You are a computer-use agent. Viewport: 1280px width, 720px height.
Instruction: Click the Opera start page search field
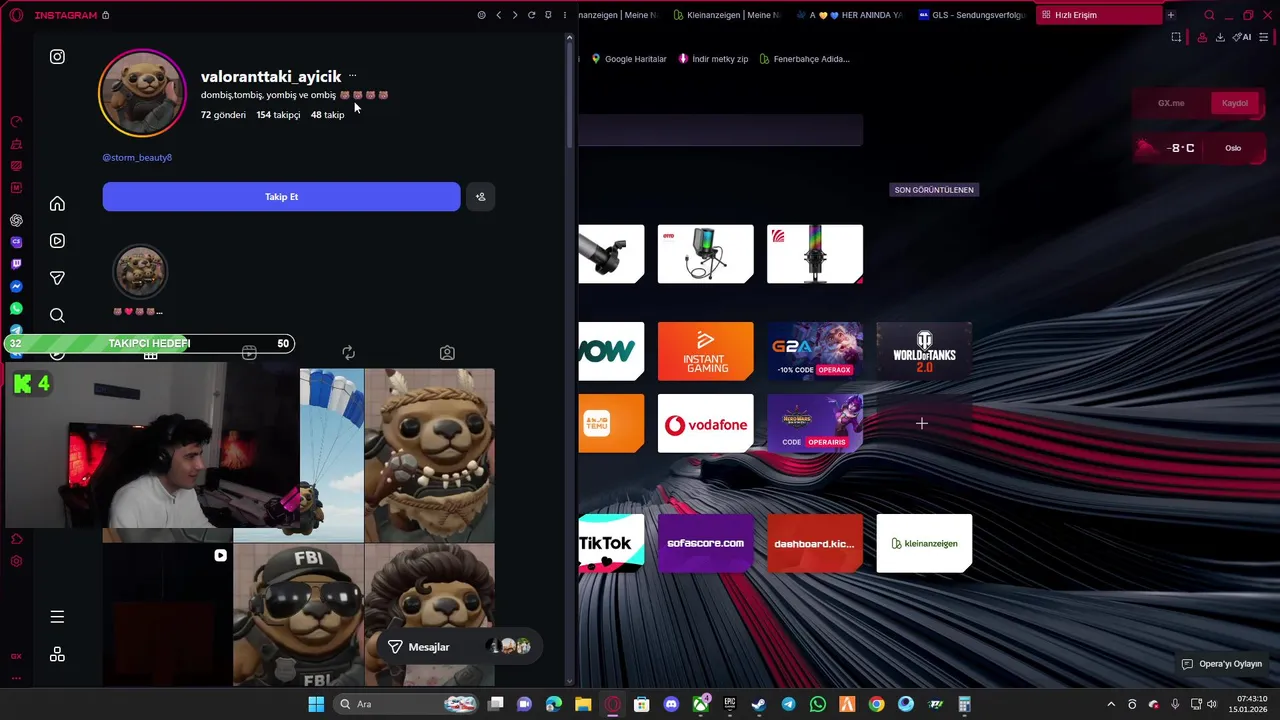[x=720, y=130]
